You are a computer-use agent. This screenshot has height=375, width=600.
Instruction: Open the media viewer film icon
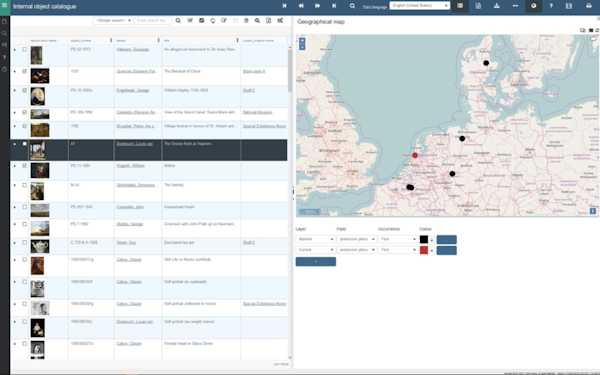pos(569,6)
